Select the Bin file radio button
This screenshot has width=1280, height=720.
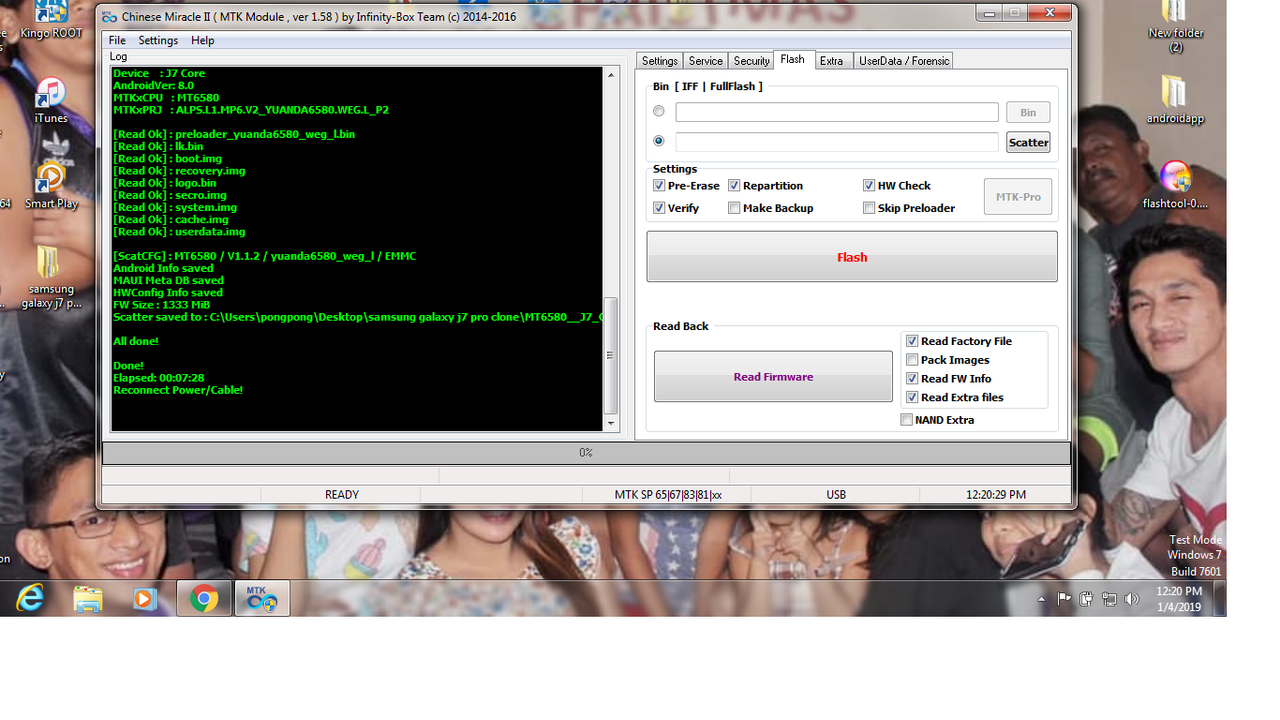click(659, 111)
